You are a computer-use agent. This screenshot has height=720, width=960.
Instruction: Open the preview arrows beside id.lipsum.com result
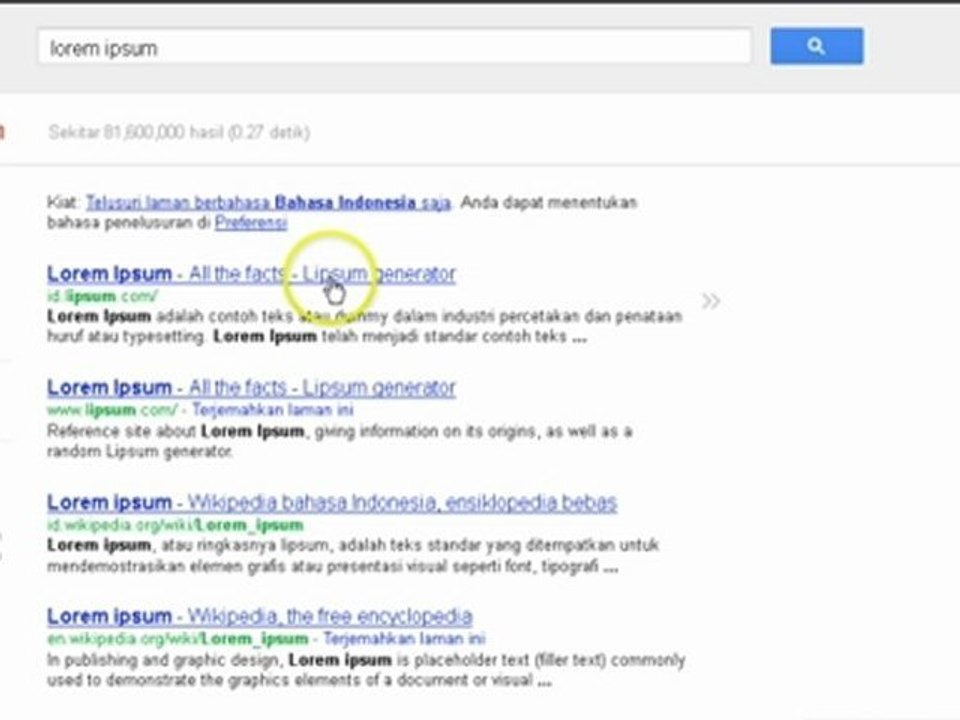[710, 301]
